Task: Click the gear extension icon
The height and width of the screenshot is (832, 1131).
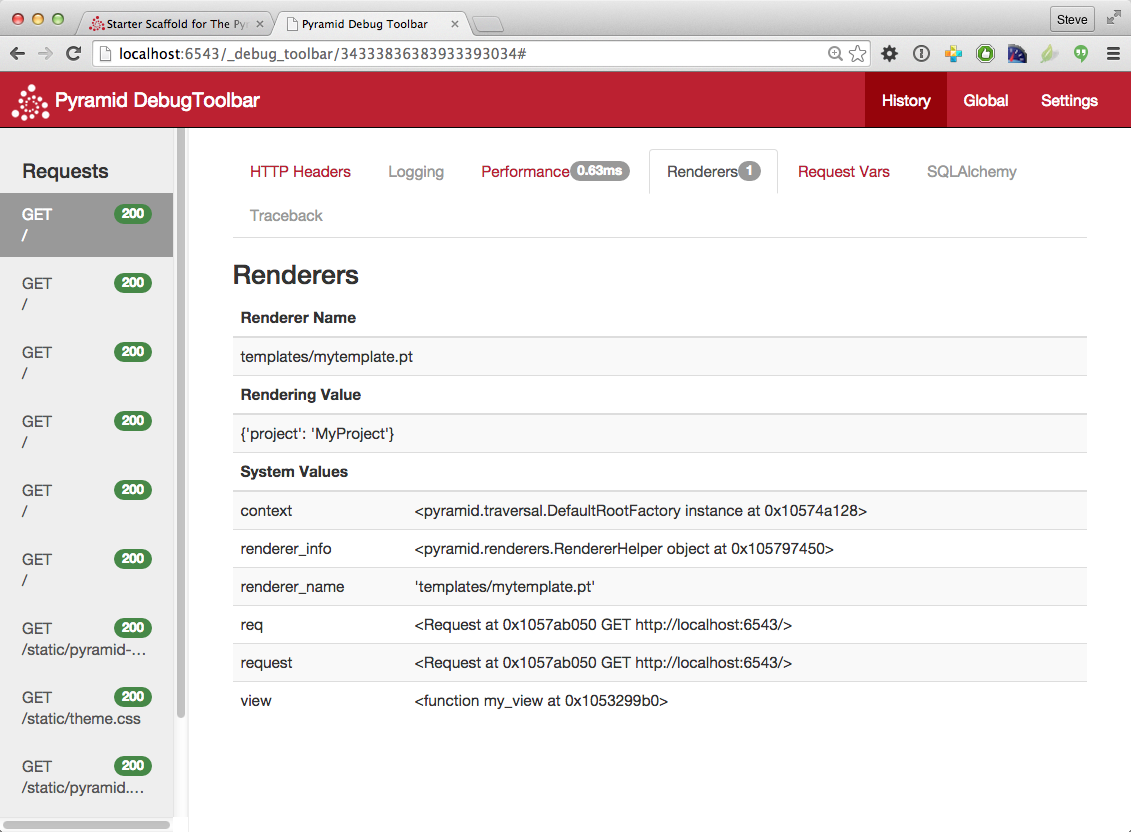Action: coord(889,54)
